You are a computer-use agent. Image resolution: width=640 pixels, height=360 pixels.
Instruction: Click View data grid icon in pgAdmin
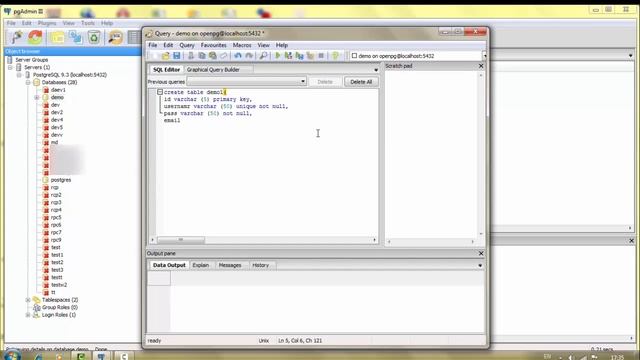click(134, 37)
